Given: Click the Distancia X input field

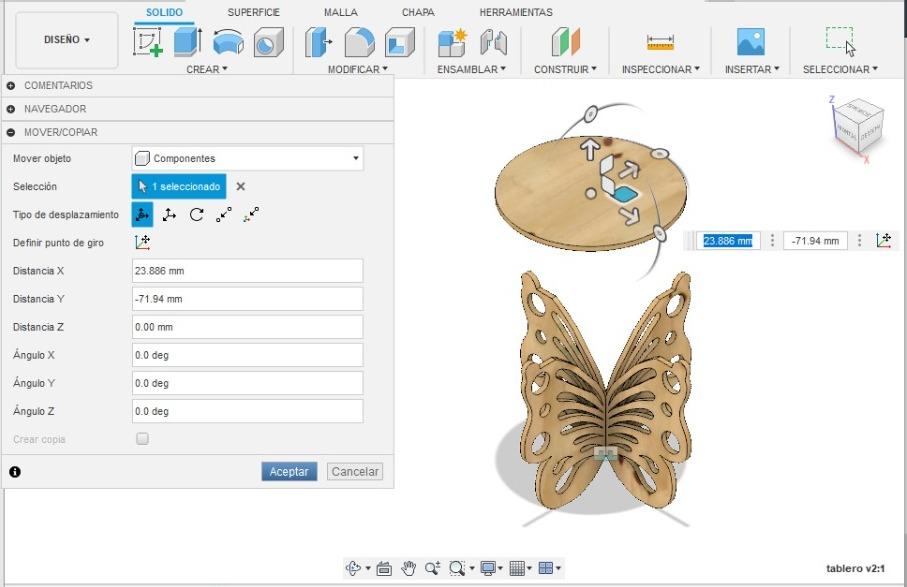Looking at the screenshot, I should pyautogui.click(x=248, y=271).
